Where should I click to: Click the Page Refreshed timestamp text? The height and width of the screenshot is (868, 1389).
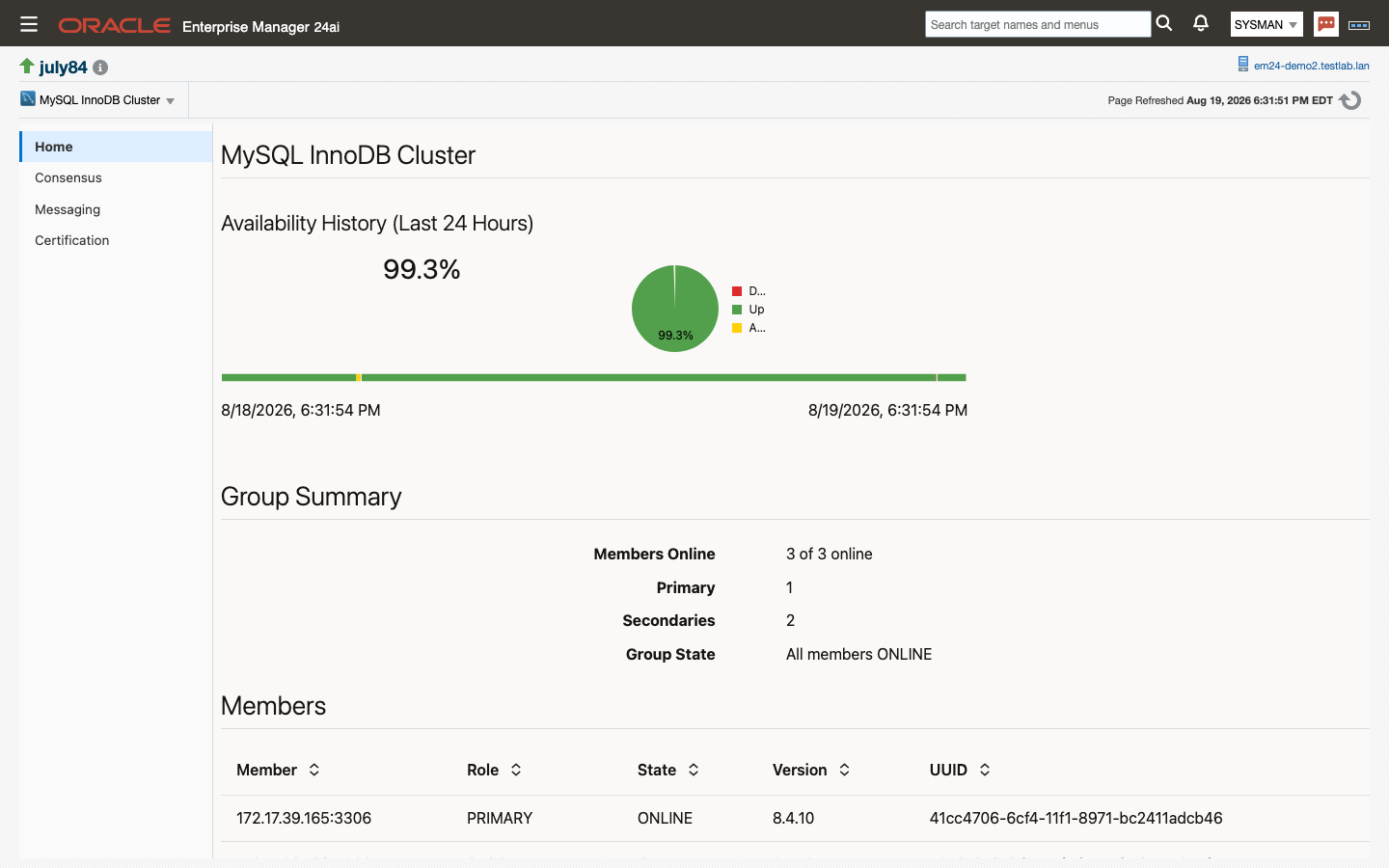point(1220,100)
